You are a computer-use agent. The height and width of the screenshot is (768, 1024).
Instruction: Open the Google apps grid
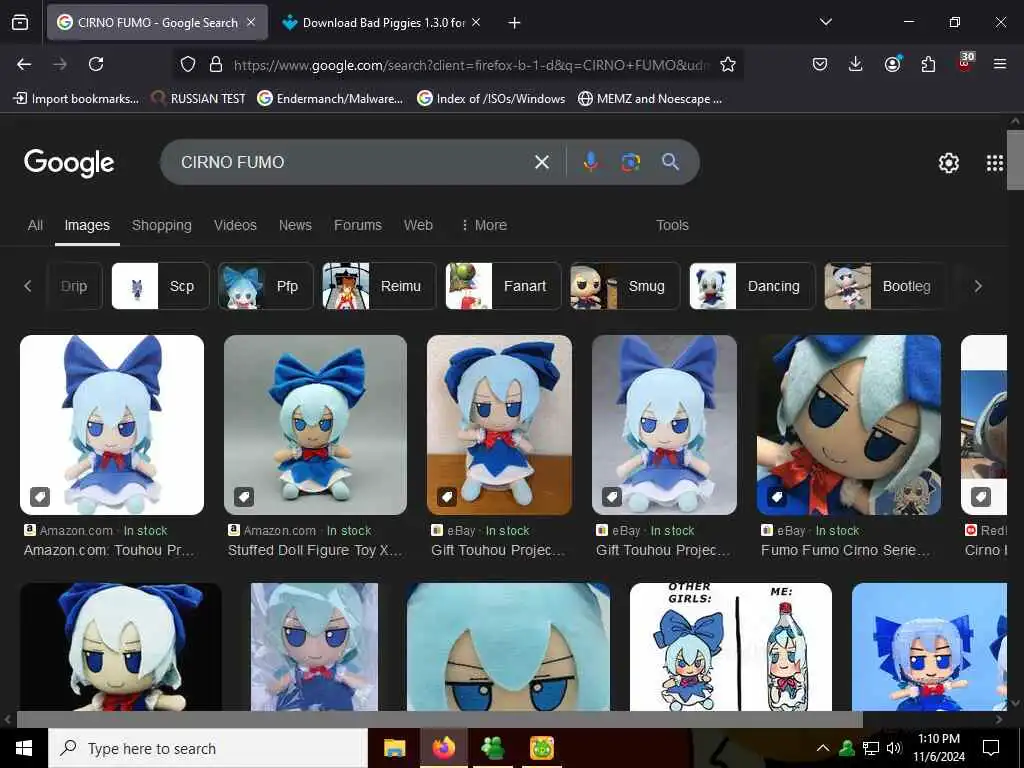pyautogui.click(x=995, y=163)
